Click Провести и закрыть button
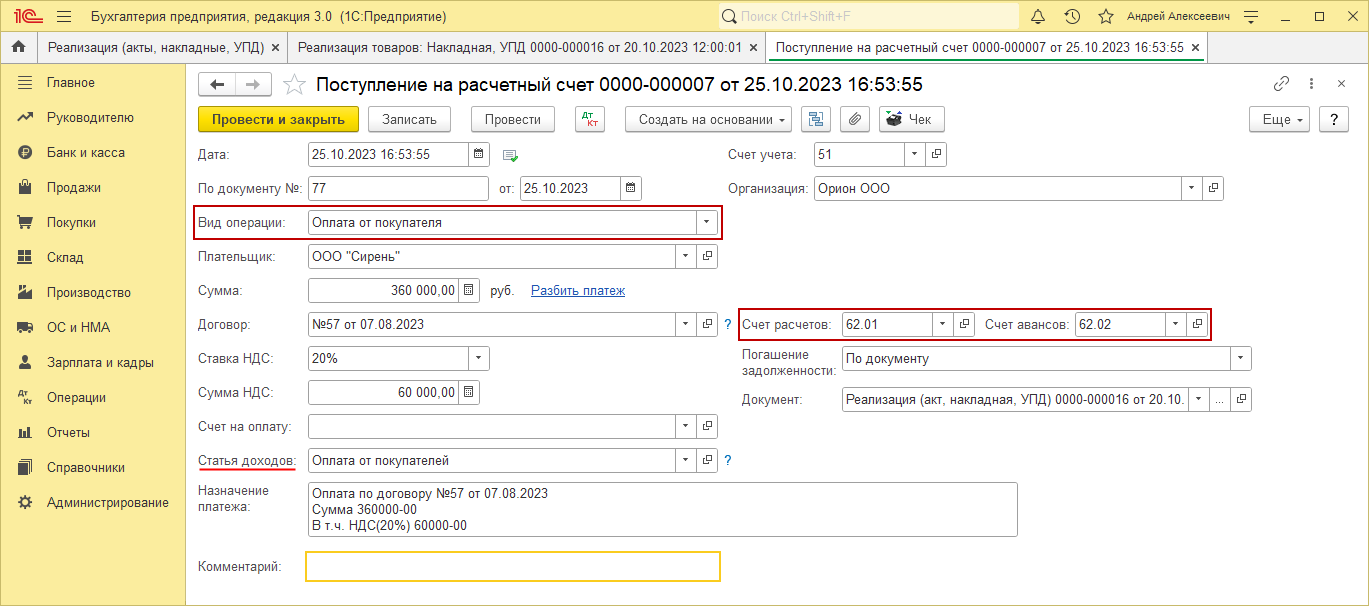Viewport: 1369px width, 606px height. tap(278, 119)
